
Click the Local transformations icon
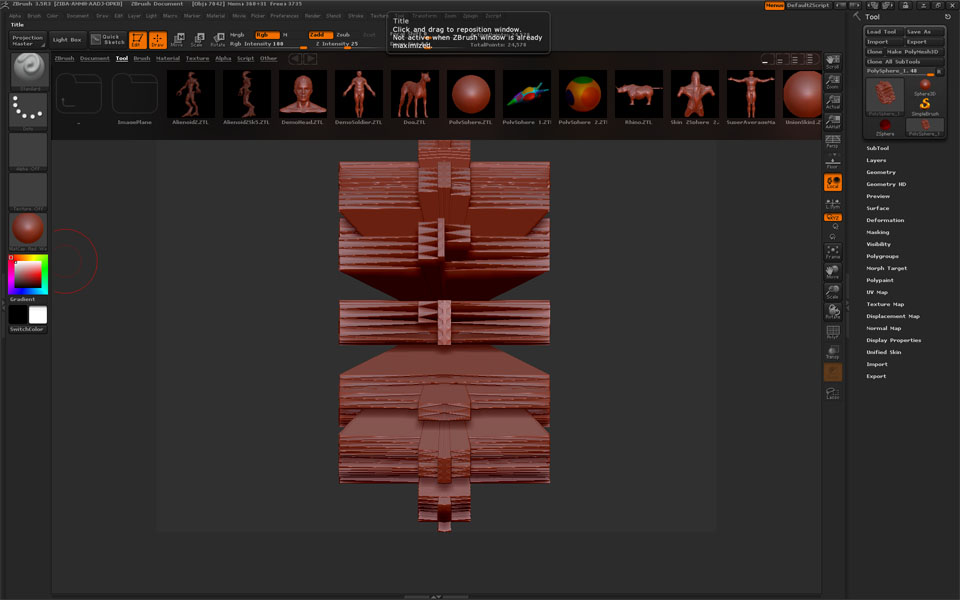coord(833,182)
